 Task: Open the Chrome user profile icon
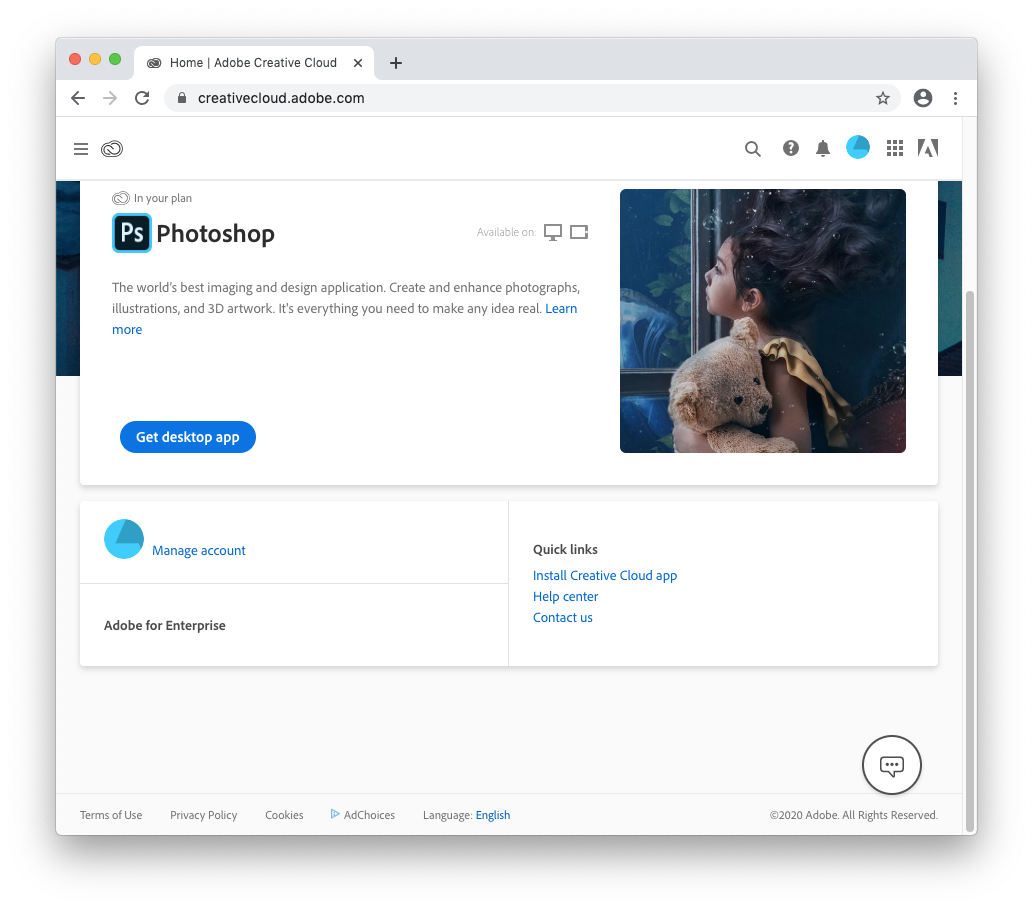(x=923, y=98)
